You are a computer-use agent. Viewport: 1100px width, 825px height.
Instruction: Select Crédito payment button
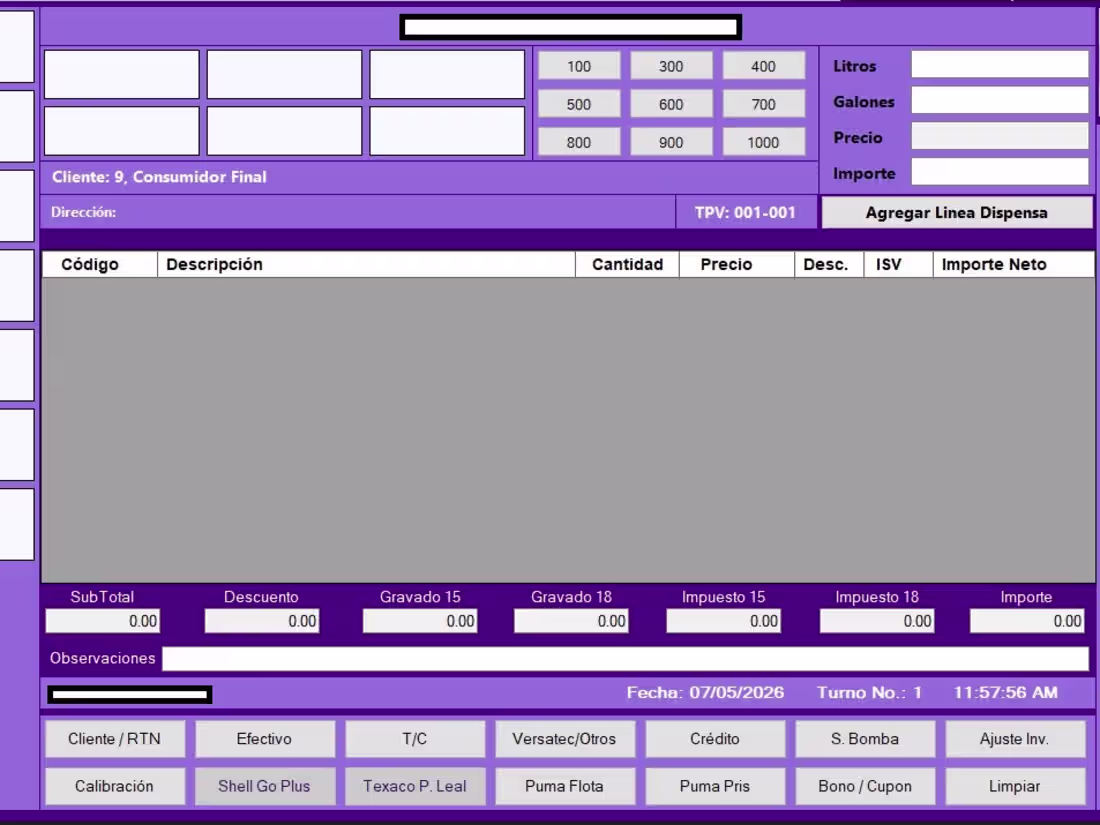point(715,739)
